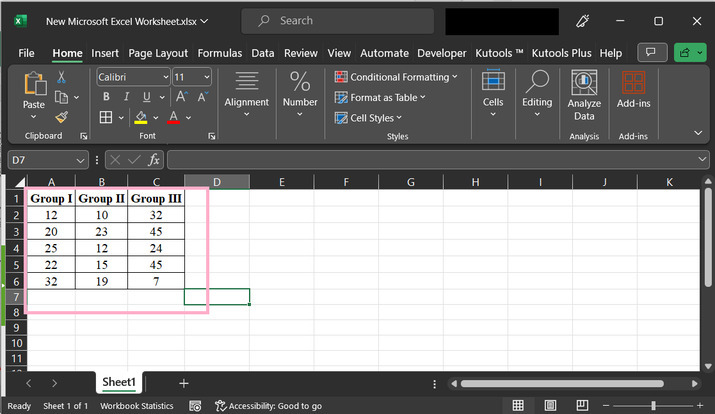The width and height of the screenshot is (715, 414).
Task: Click the Insert Function fx icon
Action: pos(154,160)
